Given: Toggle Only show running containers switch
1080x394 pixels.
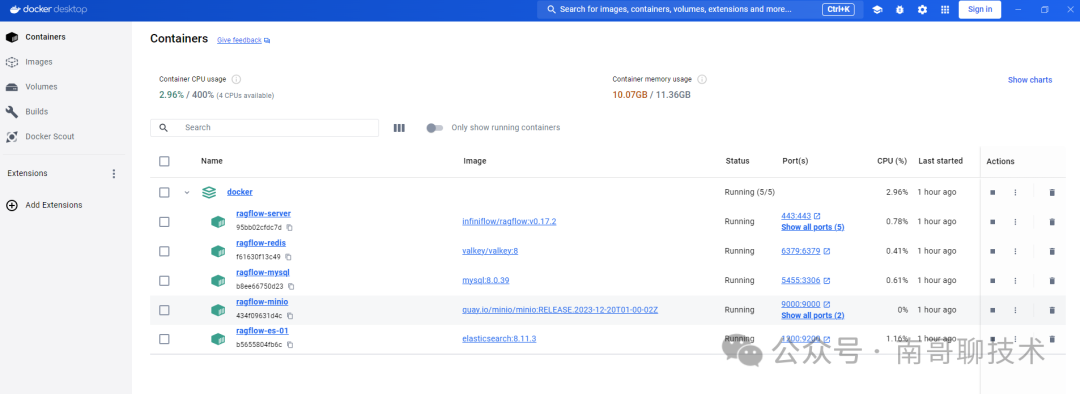Looking at the screenshot, I should (434, 128).
